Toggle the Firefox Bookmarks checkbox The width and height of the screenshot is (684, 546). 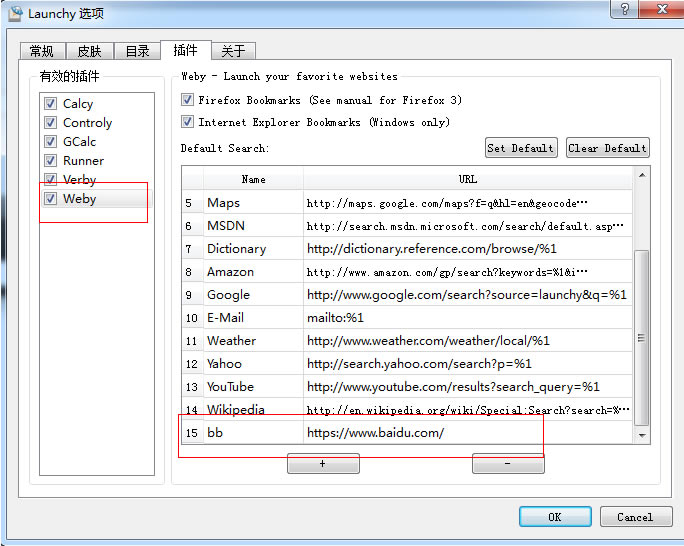click(188, 100)
